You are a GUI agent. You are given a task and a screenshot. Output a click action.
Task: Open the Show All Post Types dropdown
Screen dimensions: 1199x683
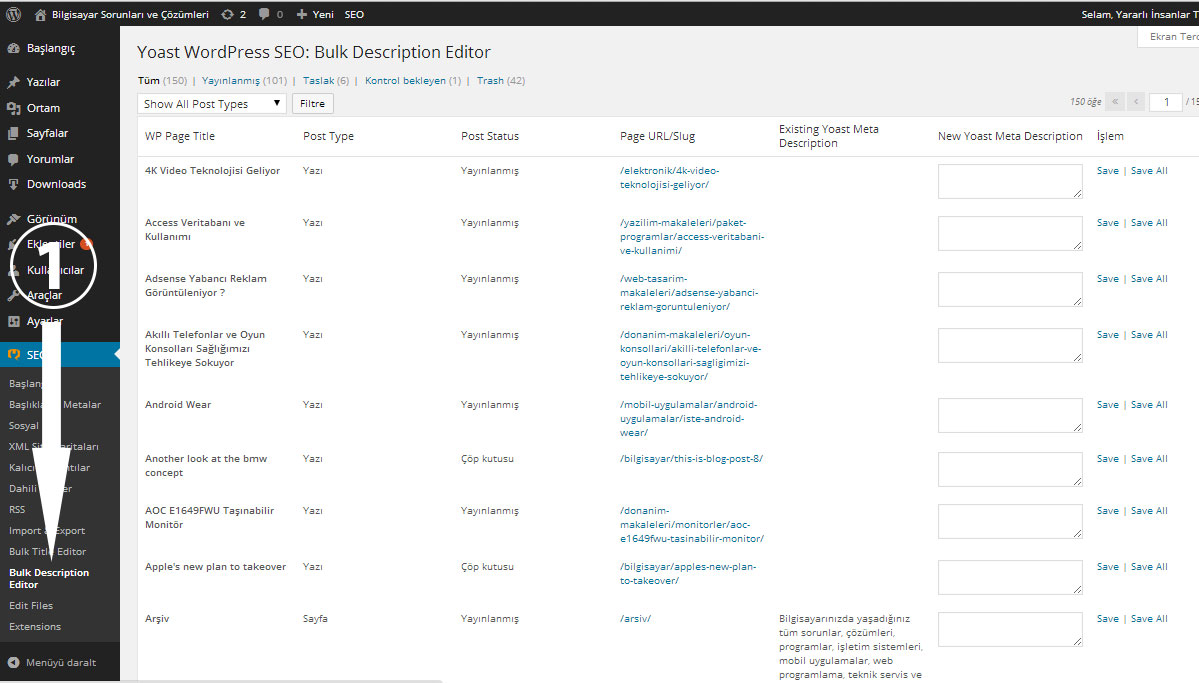pyautogui.click(x=212, y=103)
